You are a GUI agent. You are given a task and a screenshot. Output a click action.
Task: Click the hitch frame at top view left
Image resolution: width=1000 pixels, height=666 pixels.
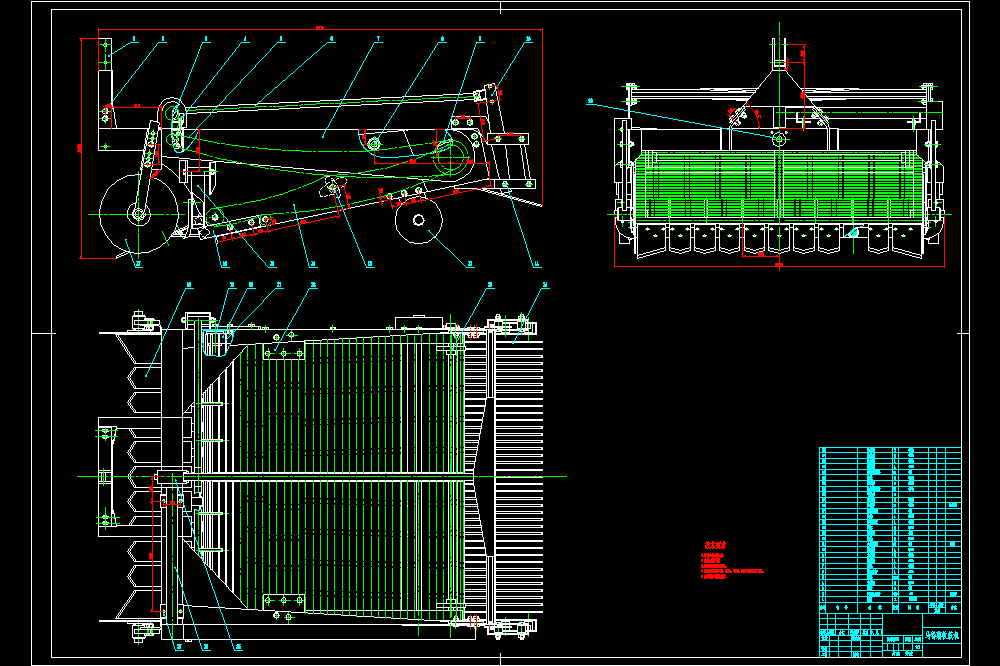107,477
